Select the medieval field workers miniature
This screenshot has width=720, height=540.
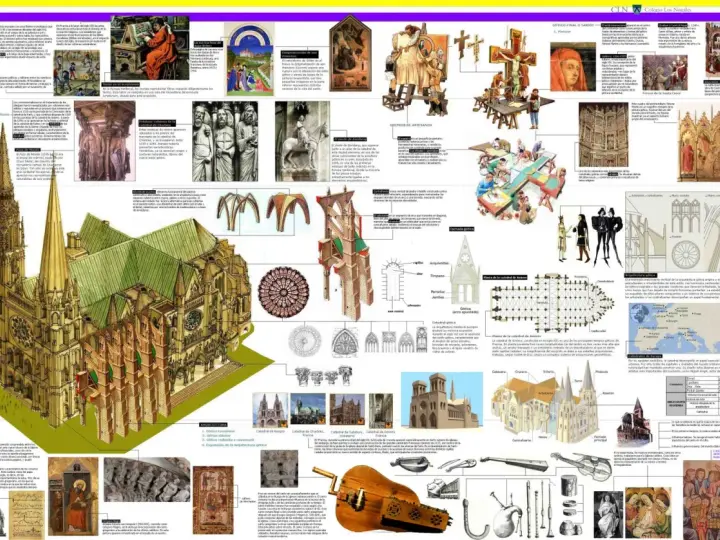76,73
